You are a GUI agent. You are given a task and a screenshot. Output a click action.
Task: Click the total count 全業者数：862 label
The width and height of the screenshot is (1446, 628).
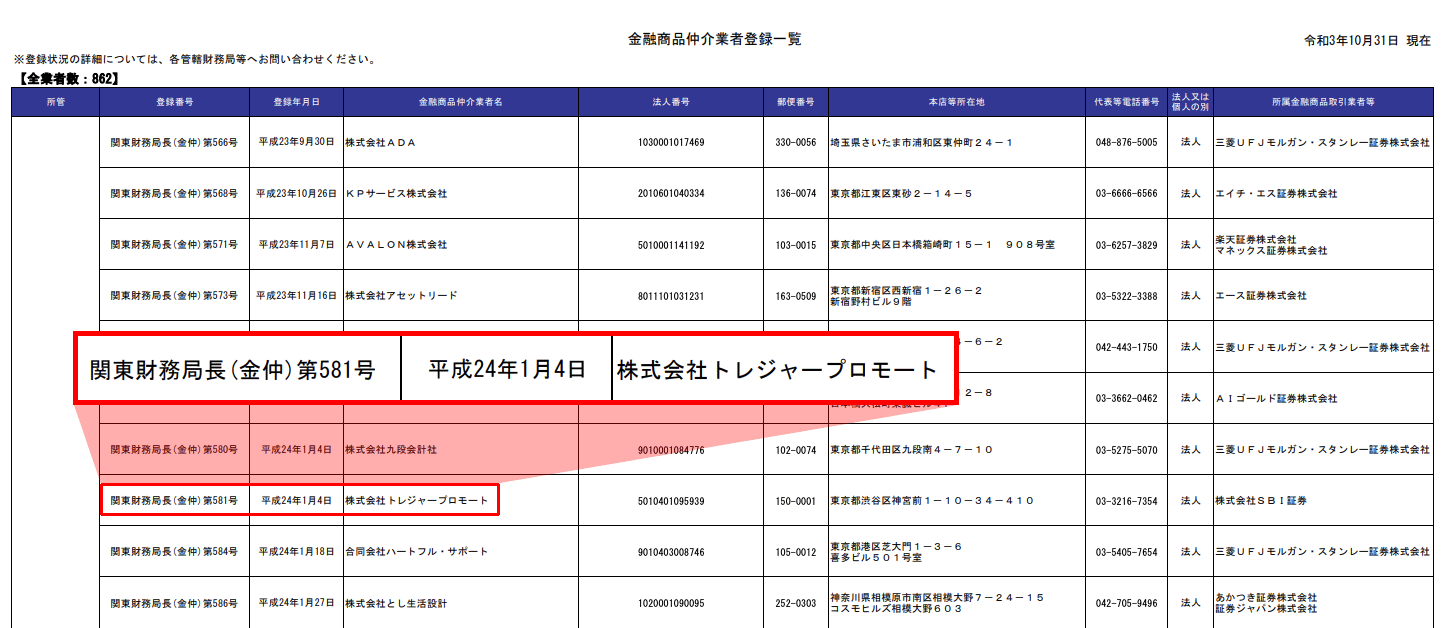pyautogui.click(x=69, y=78)
